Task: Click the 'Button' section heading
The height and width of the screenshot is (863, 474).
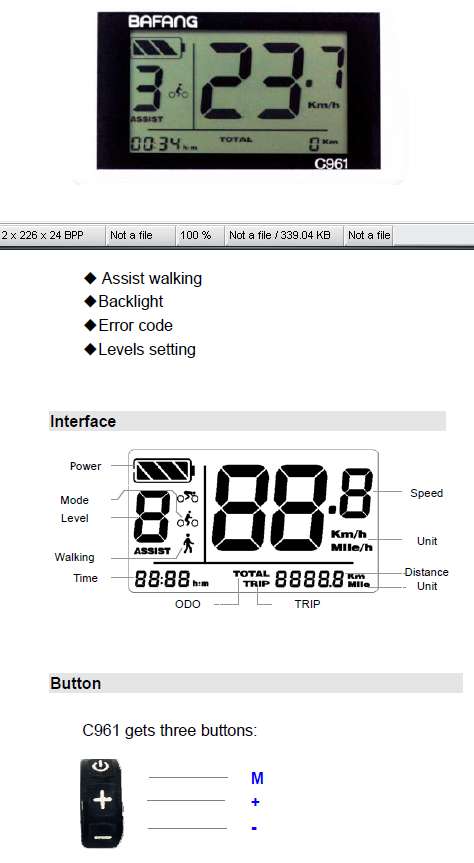Action: (x=75, y=684)
